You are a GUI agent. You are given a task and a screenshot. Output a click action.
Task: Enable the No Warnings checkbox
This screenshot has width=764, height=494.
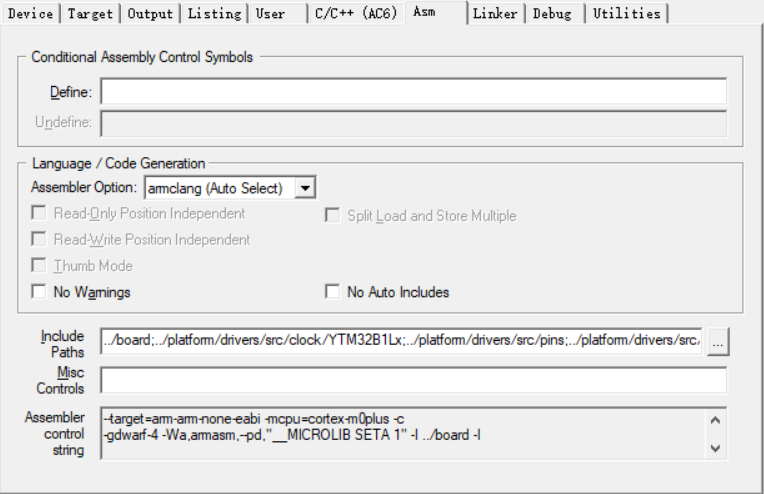click(x=39, y=293)
